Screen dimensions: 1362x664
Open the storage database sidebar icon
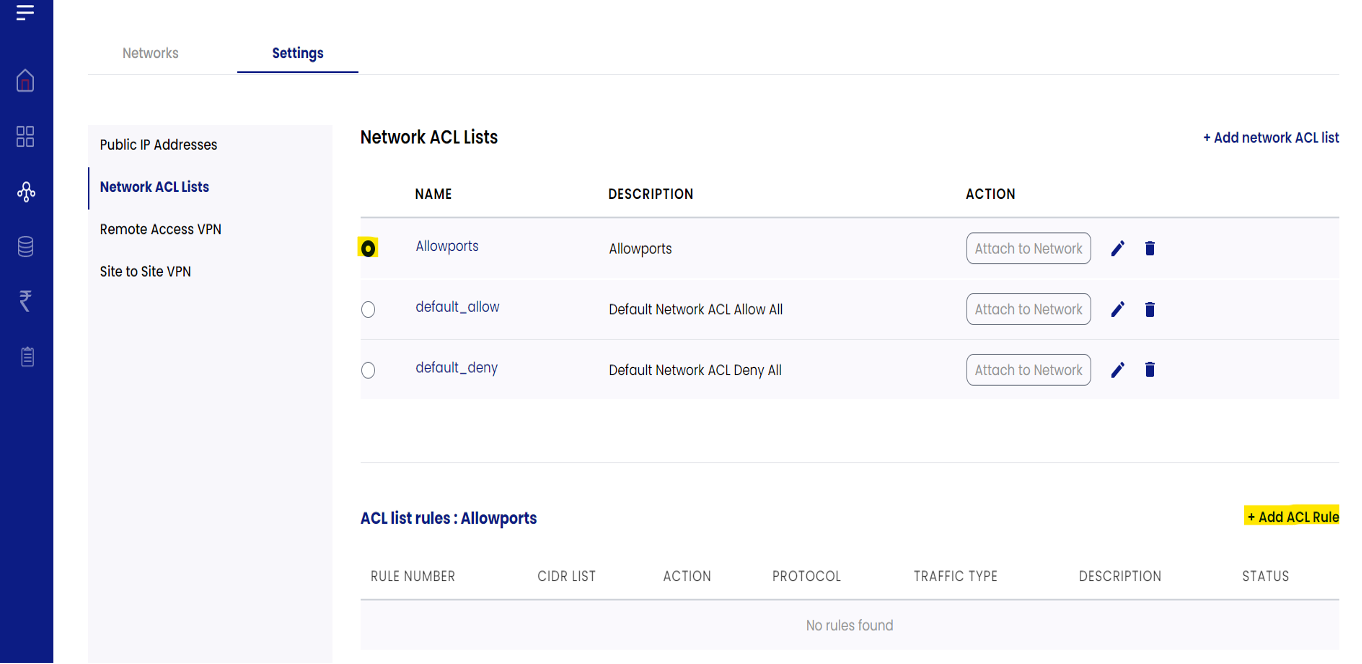point(26,246)
